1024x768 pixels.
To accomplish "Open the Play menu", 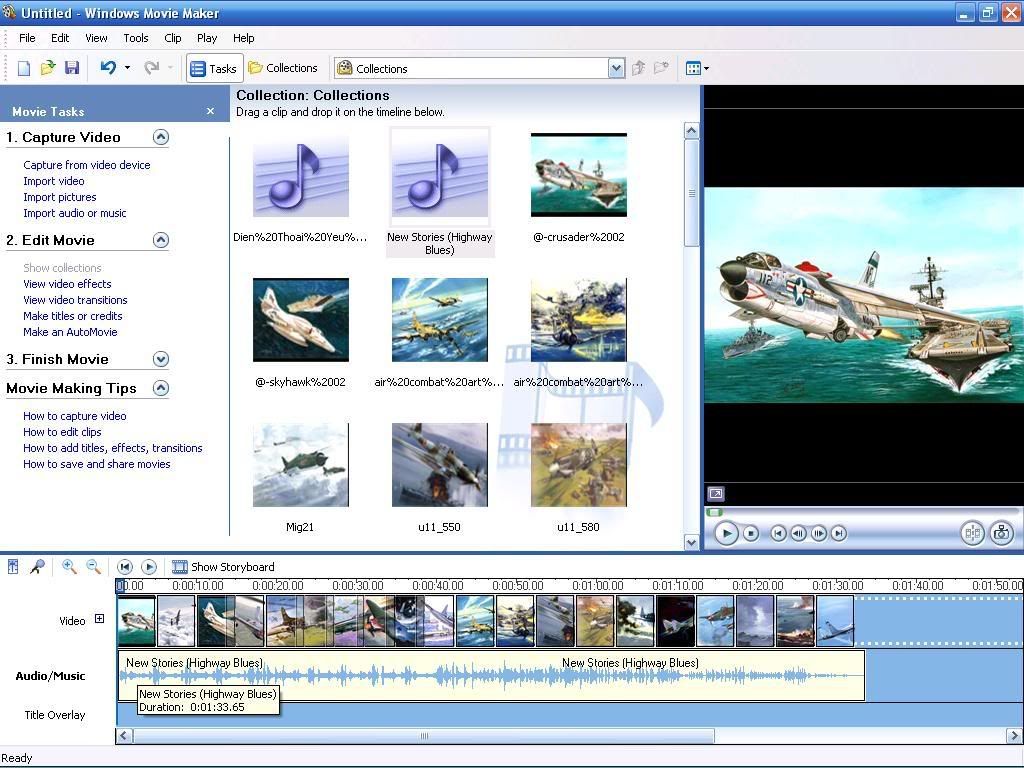I will (207, 38).
